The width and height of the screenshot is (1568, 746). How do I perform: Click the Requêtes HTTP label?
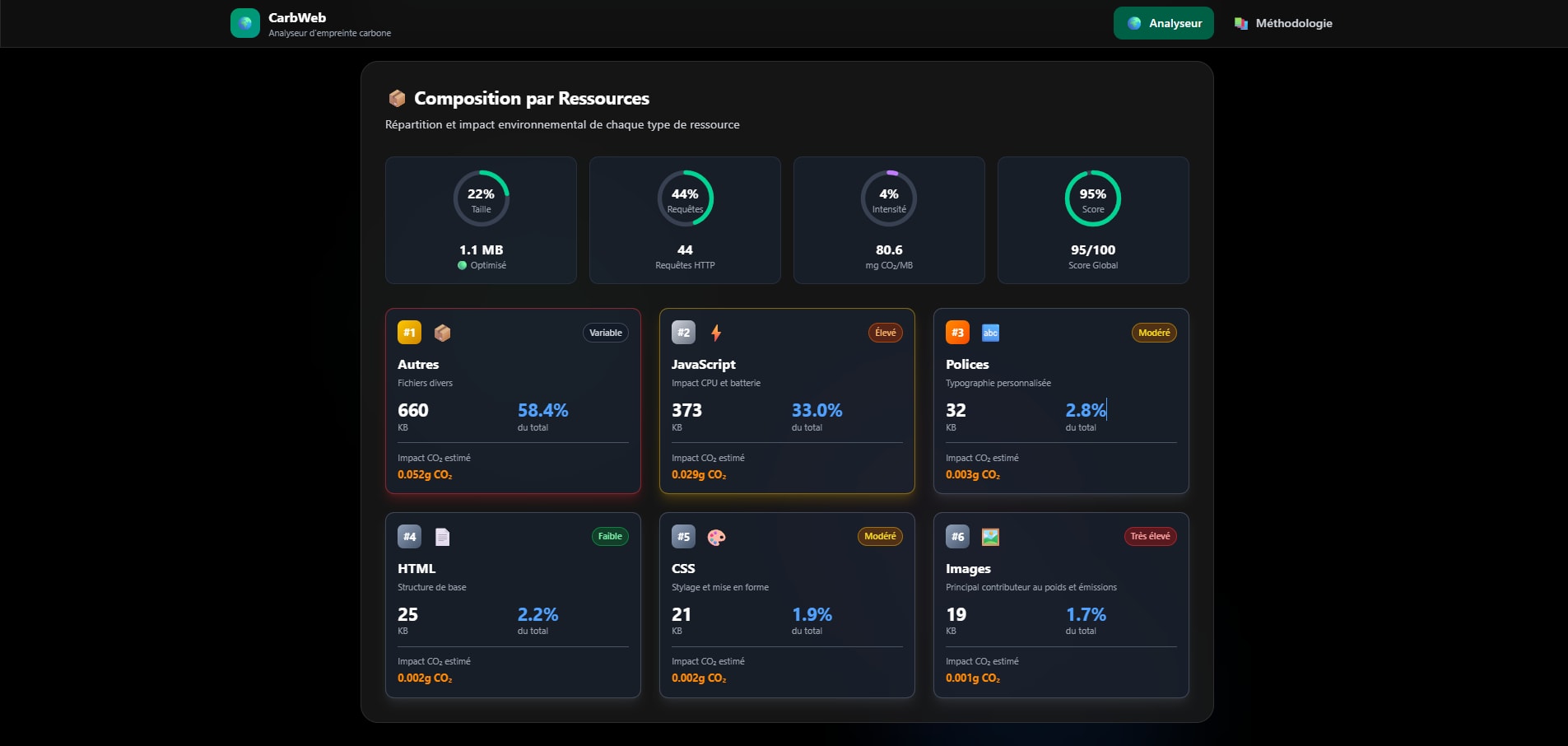(685, 265)
